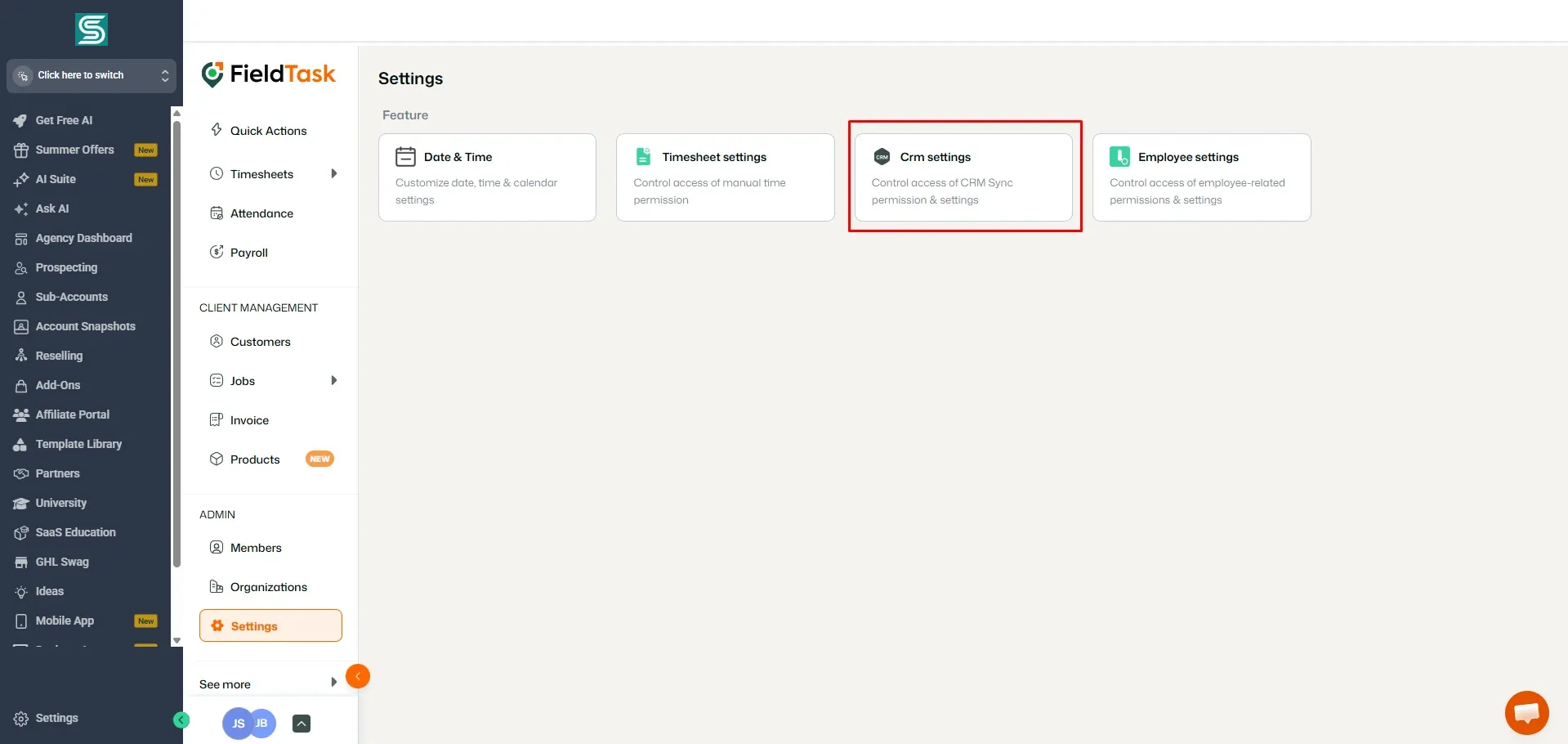Open the orange chat support bubble

pyautogui.click(x=1526, y=713)
